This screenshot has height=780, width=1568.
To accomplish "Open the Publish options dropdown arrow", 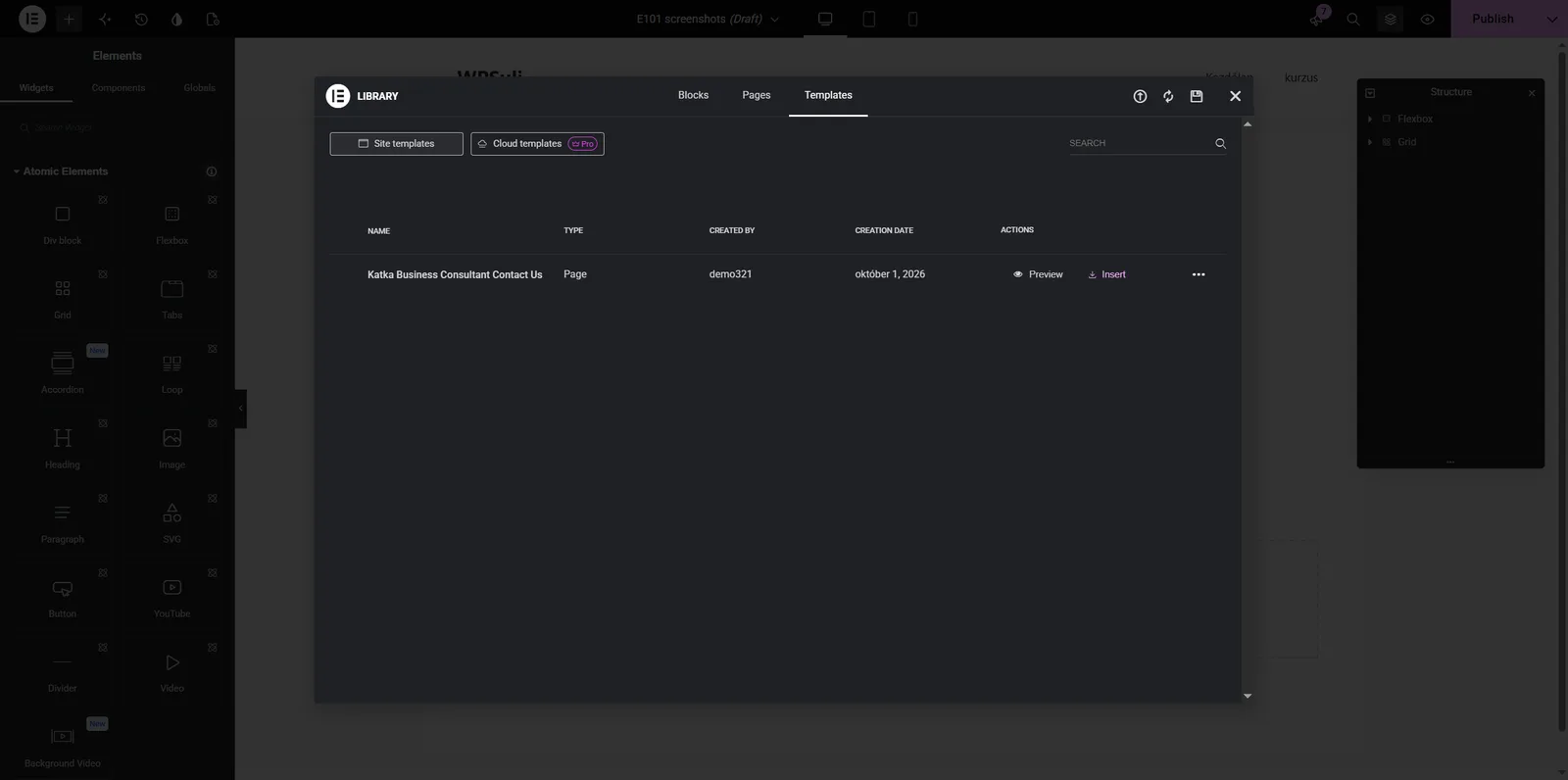I will tap(1551, 19).
